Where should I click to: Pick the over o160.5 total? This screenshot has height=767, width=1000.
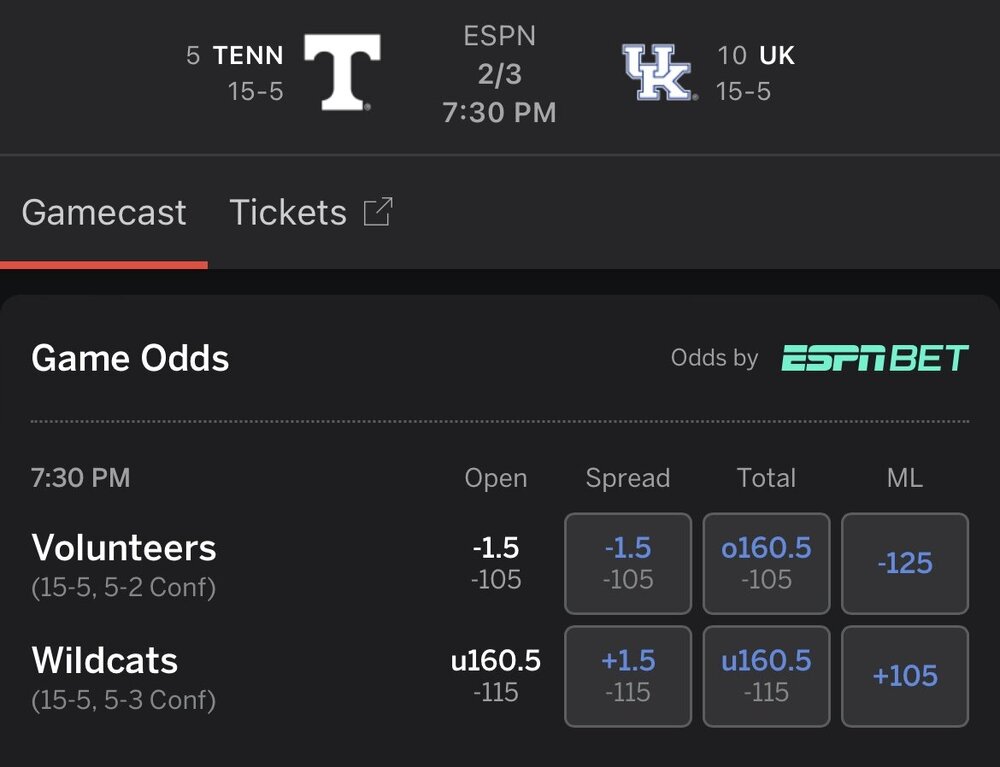(766, 563)
